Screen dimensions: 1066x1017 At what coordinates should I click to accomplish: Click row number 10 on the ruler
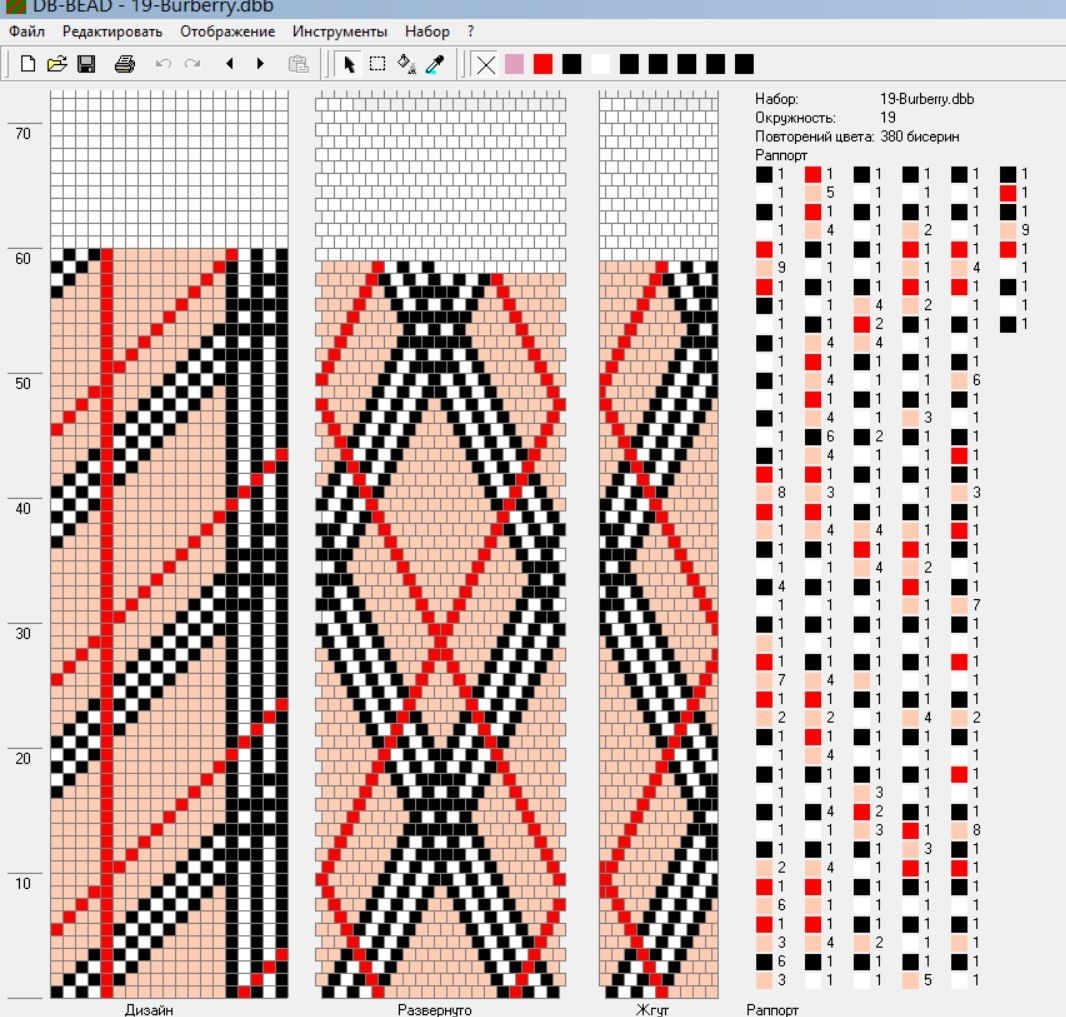(x=23, y=884)
